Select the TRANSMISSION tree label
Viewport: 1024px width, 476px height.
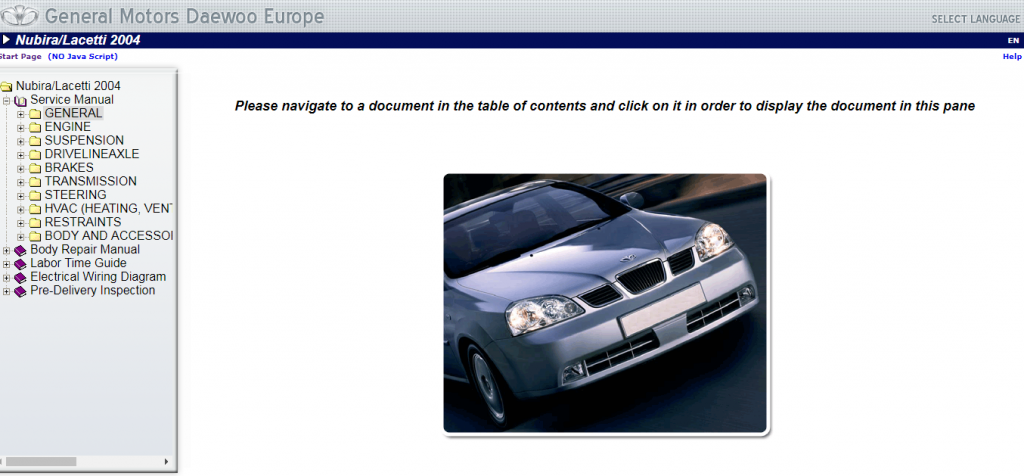(x=91, y=182)
